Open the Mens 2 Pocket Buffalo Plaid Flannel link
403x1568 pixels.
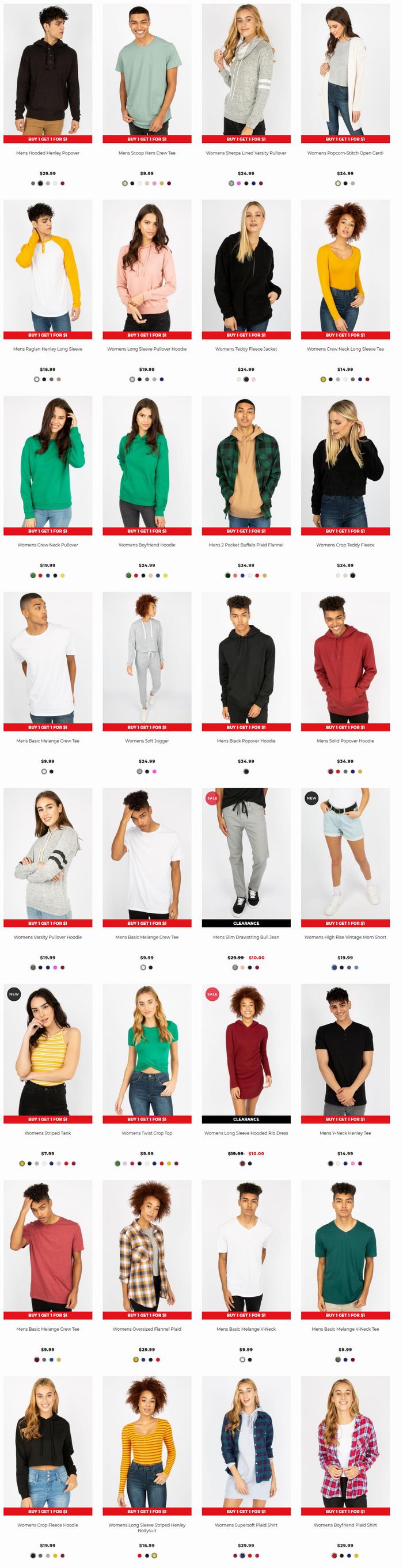[x=246, y=545]
